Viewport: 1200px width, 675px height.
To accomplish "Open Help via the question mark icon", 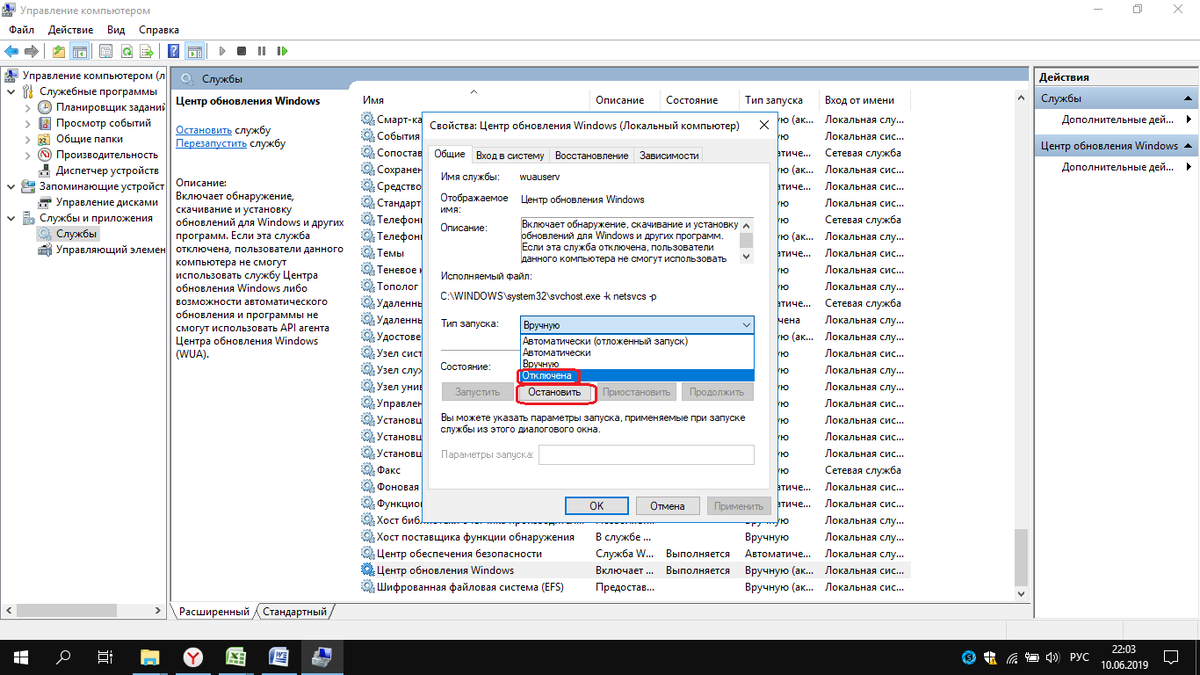I will pyautogui.click(x=174, y=51).
